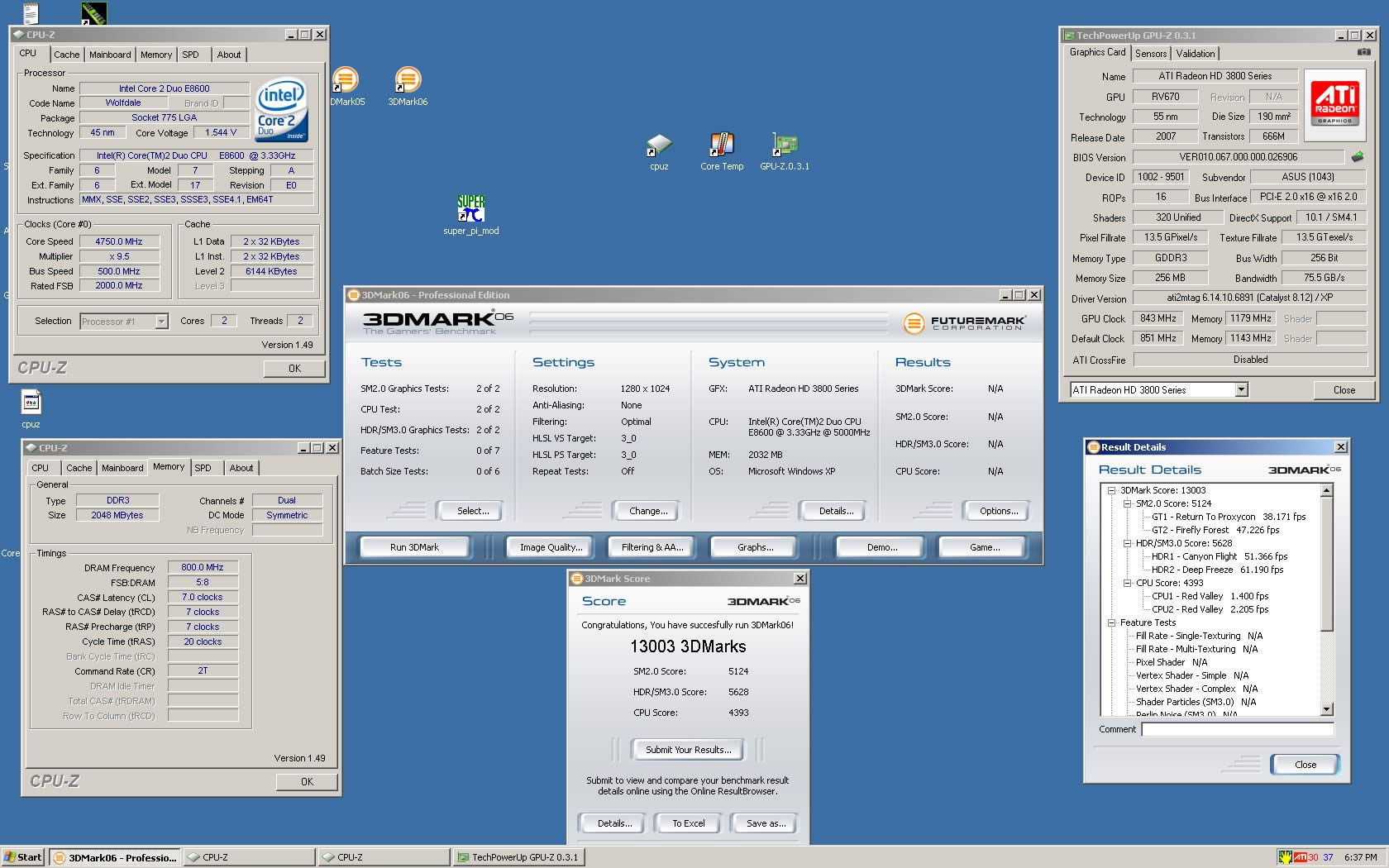Open the memory module desktop icon at top
1389x868 pixels.
tap(93, 12)
